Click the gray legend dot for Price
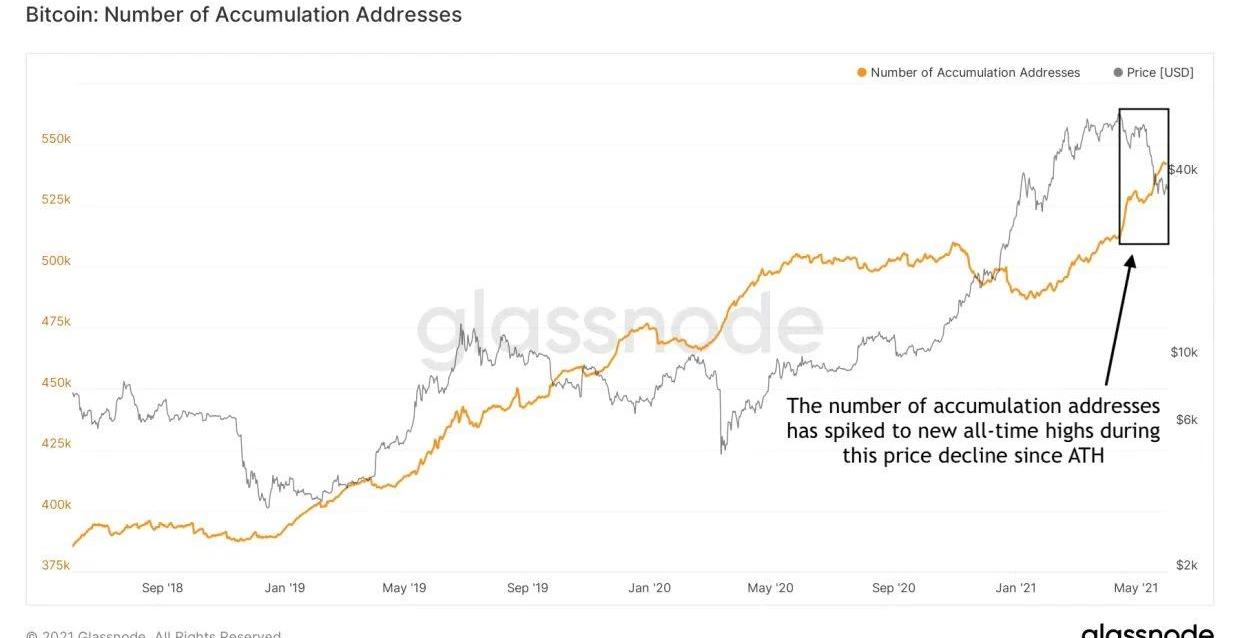 coord(1118,73)
